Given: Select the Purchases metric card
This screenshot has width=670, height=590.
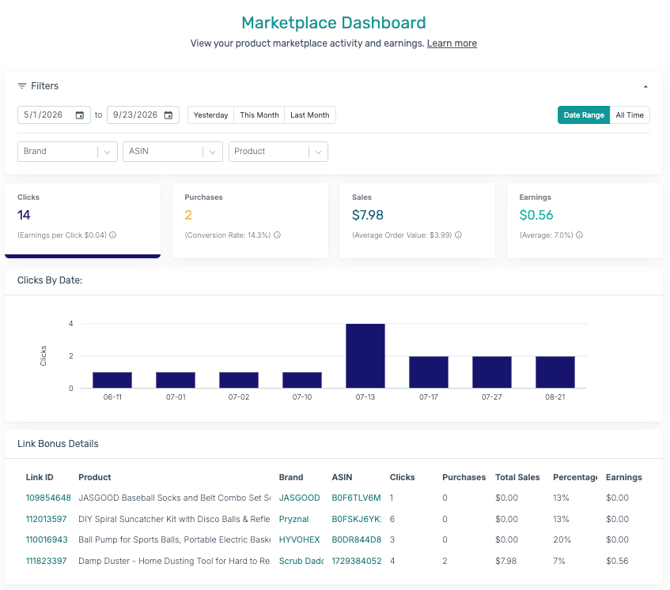Looking at the screenshot, I should (250, 220).
